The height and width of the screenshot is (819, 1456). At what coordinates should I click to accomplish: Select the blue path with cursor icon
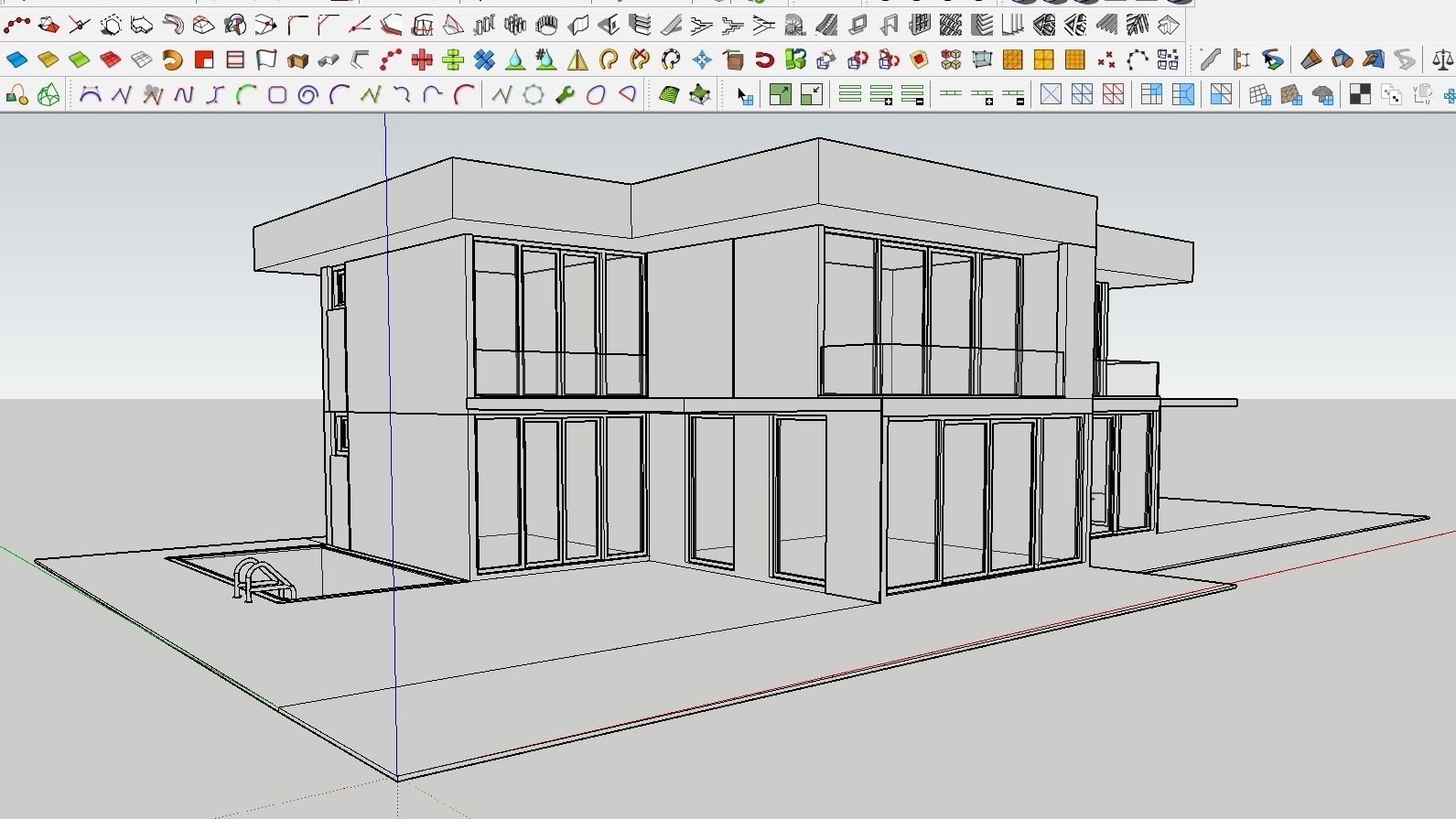(1273, 60)
